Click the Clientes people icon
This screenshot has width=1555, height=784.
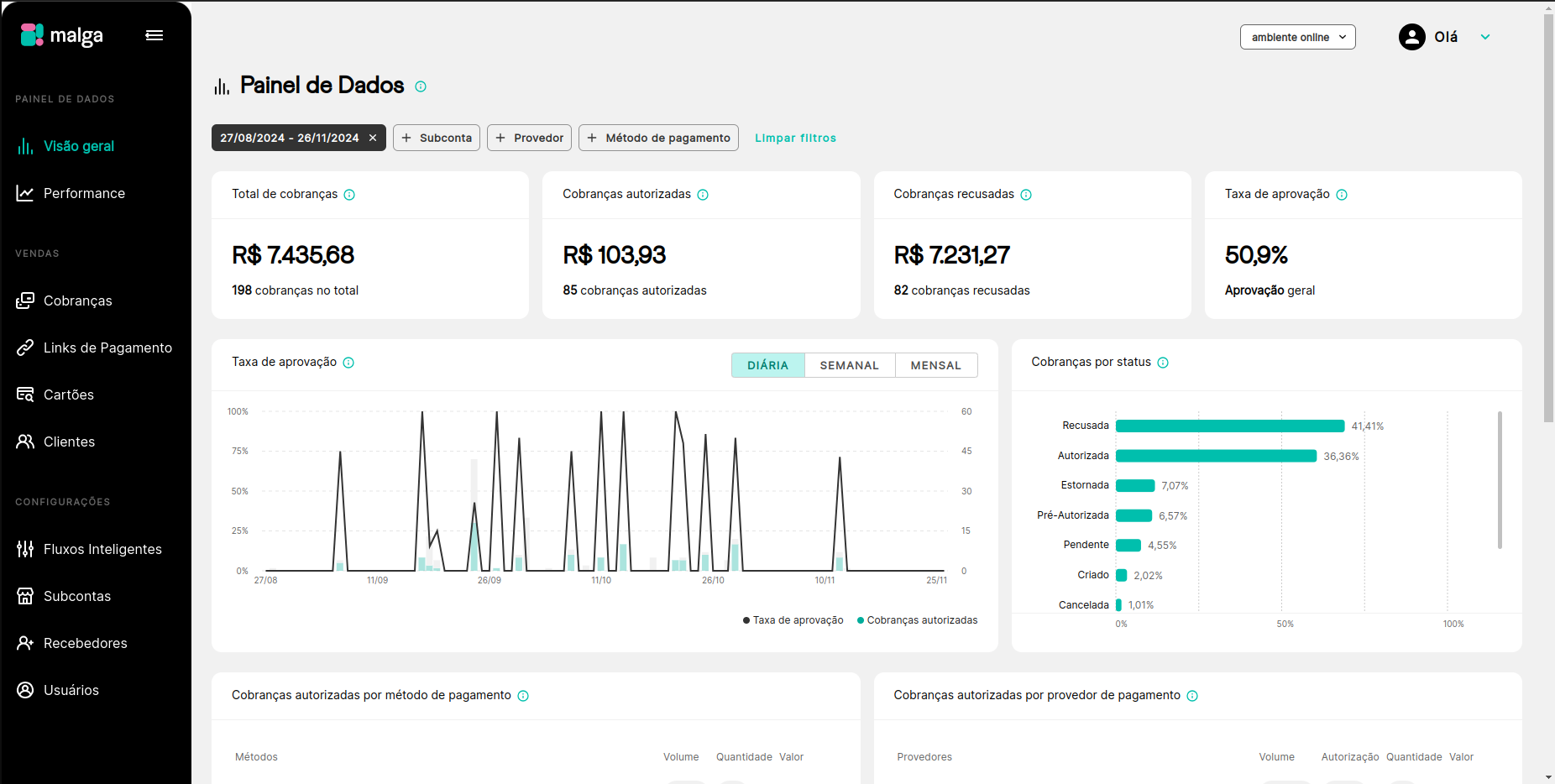(x=25, y=442)
